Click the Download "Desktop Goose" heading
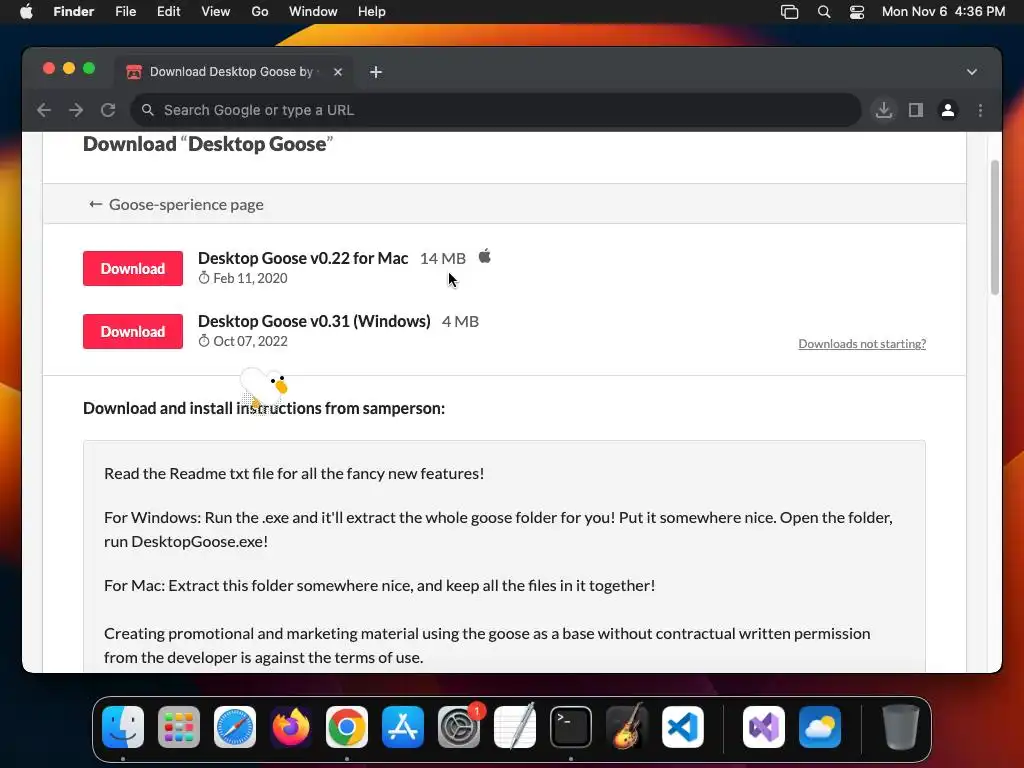Viewport: 1024px width, 768px height. point(208,144)
